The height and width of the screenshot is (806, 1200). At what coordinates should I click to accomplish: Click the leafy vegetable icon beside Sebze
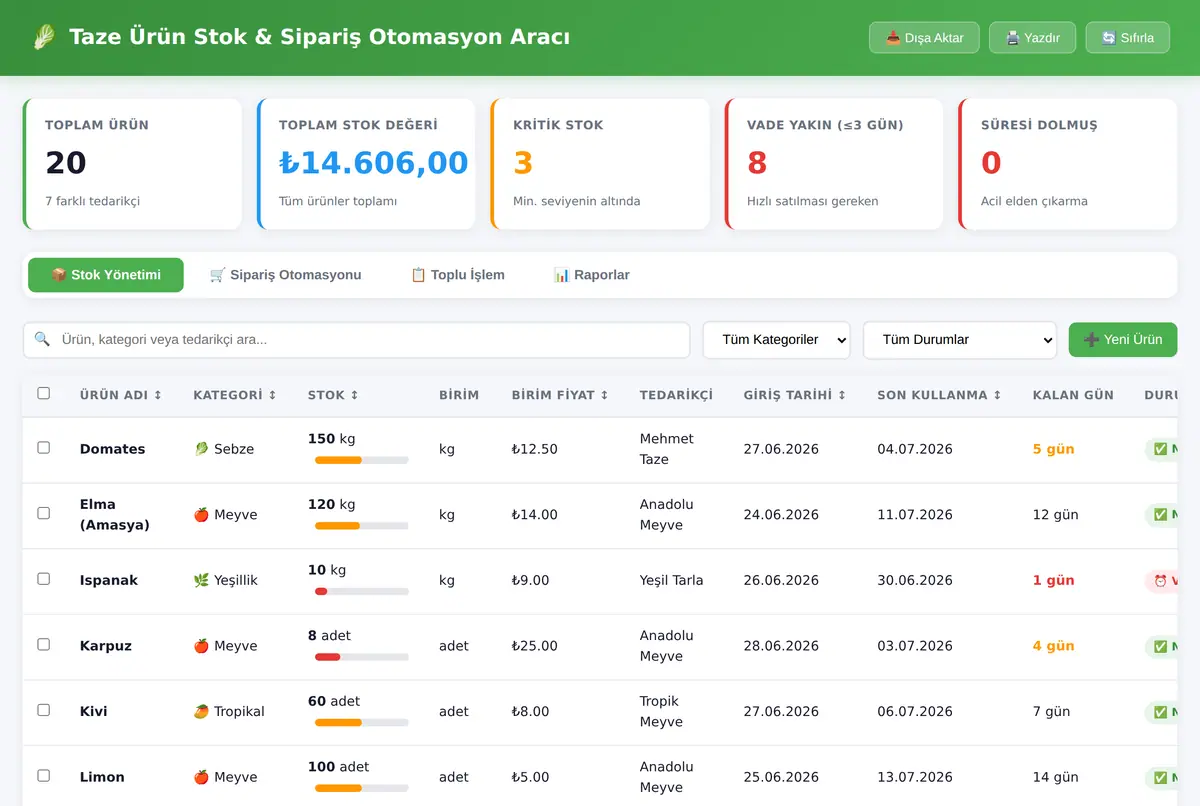click(x=201, y=449)
